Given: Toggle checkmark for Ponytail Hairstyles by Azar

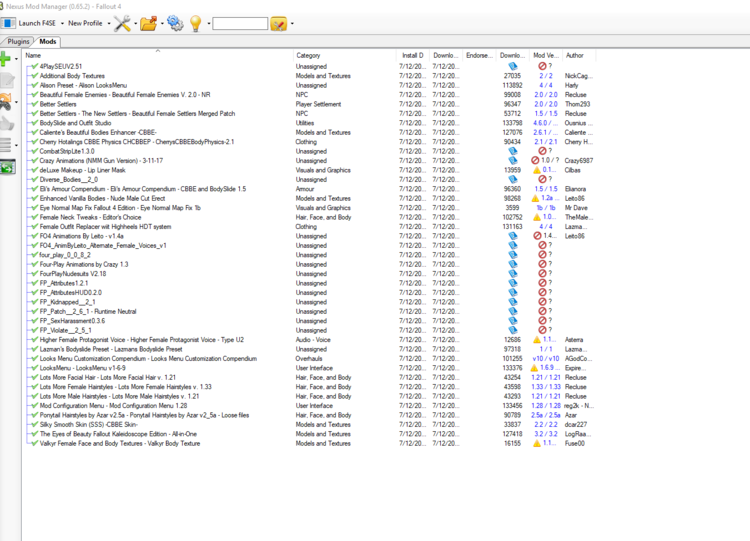Looking at the screenshot, I should 34,415.
